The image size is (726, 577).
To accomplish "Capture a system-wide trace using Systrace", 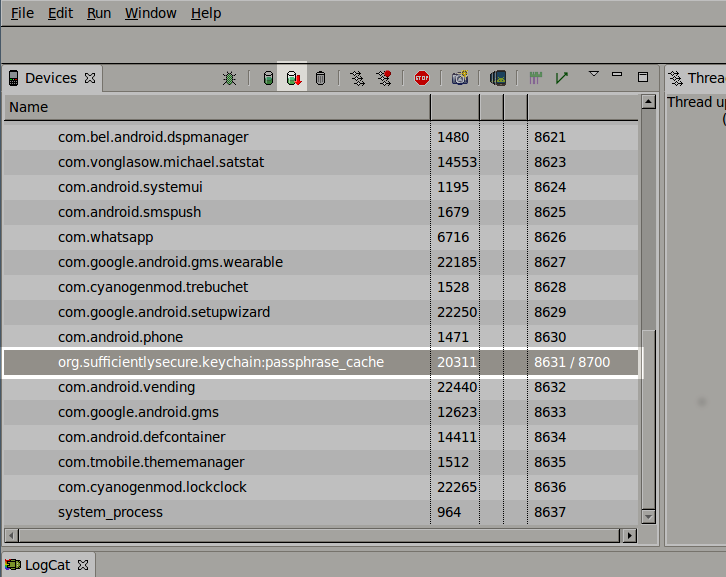I will click(536, 78).
